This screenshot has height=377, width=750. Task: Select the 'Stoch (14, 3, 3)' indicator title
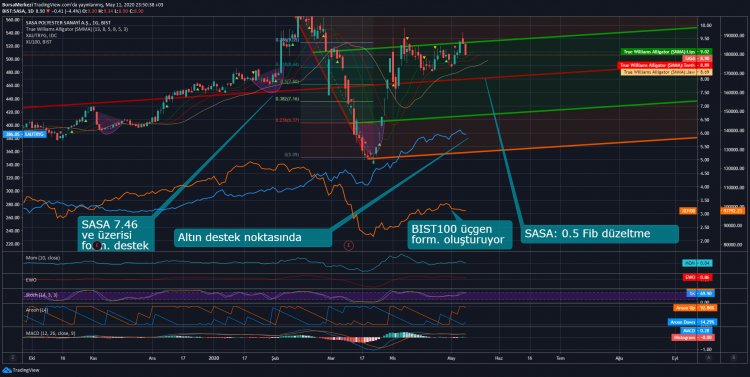(x=41, y=295)
